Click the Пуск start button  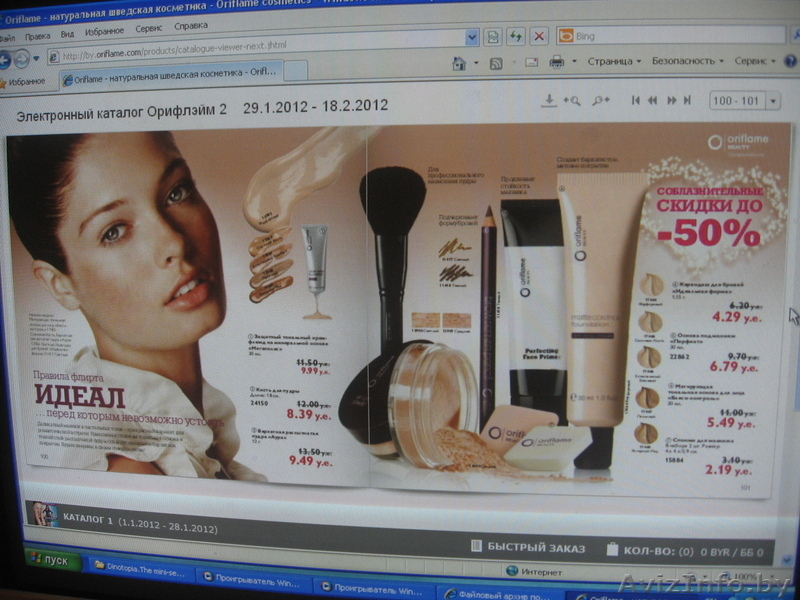(50, 561)
